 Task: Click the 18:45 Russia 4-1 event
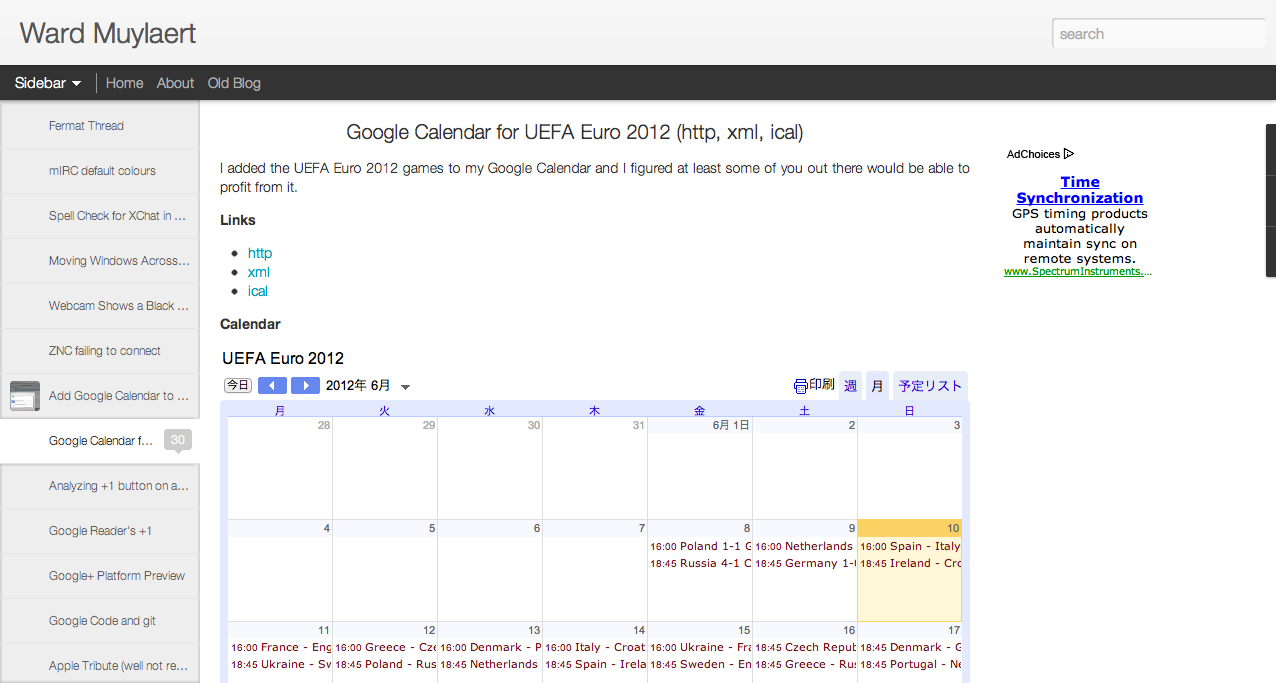[x=700, y=564]
